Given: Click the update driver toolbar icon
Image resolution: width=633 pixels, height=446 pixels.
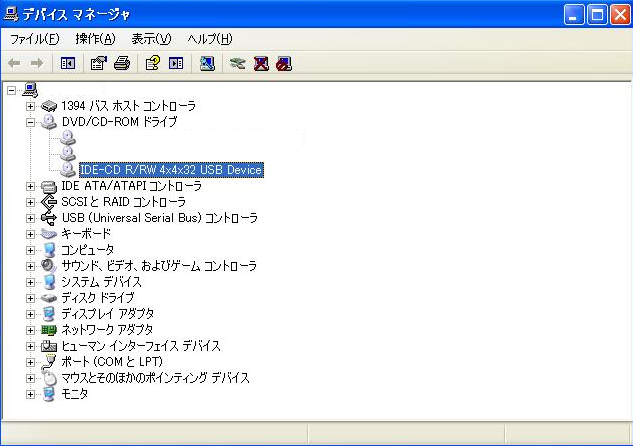Looking at the screenshot, I should tap(237, 63).
